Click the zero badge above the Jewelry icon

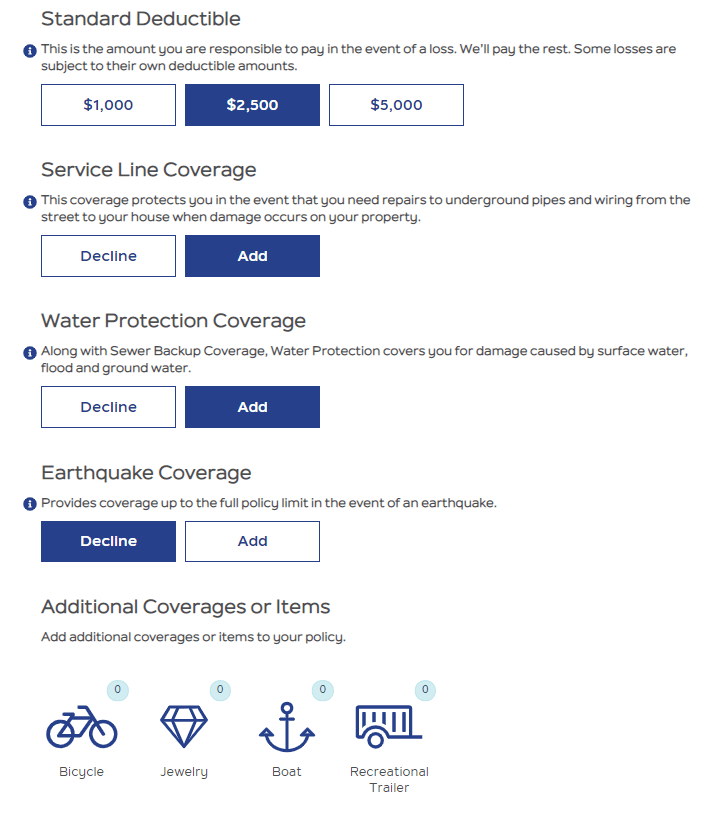coord(220,690)
